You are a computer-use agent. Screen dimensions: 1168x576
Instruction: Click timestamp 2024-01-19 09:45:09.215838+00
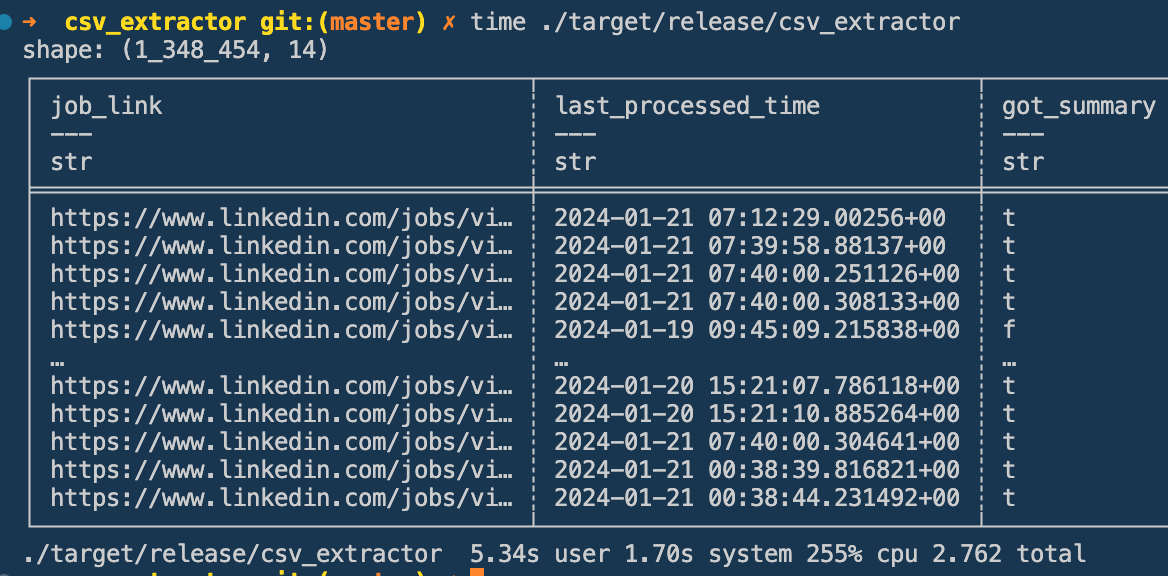756,329
